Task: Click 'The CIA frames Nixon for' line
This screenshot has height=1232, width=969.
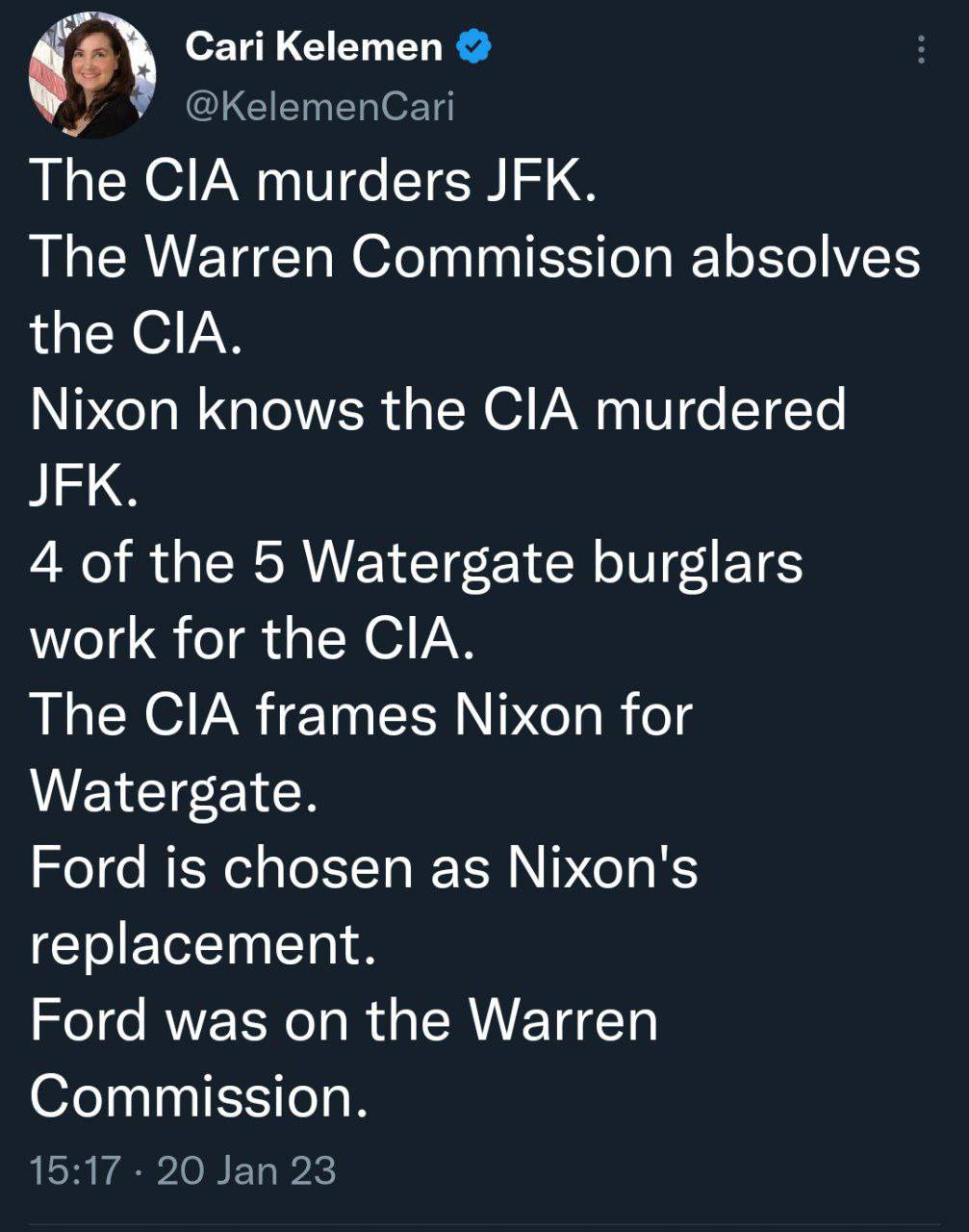Action: click(361, 714)
